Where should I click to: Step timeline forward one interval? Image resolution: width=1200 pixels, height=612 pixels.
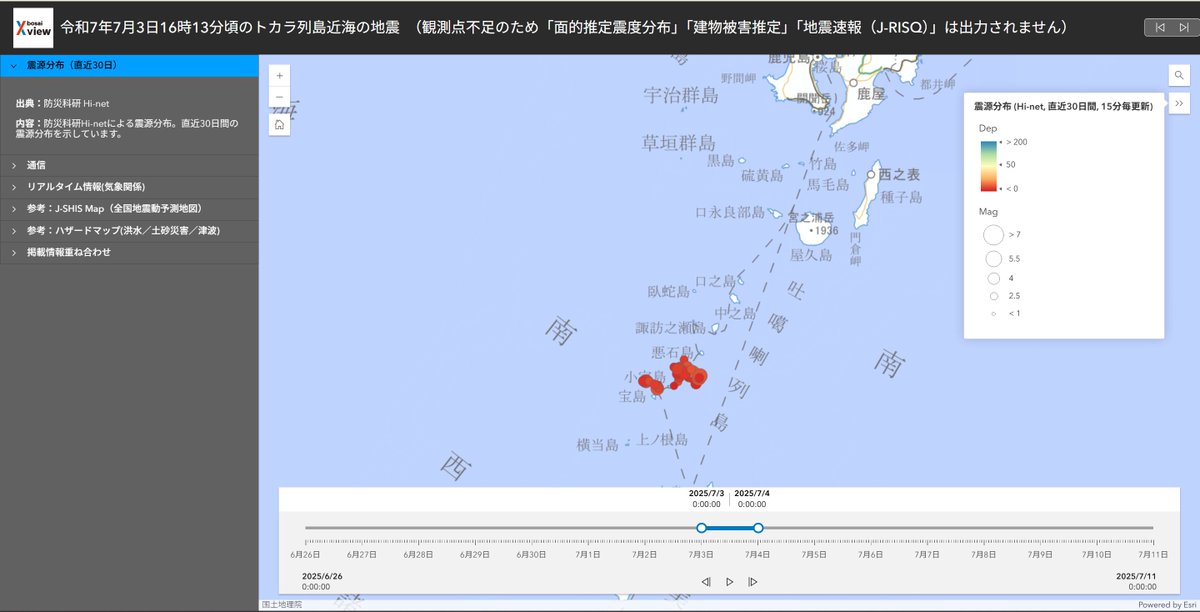[x=753, y=581]
